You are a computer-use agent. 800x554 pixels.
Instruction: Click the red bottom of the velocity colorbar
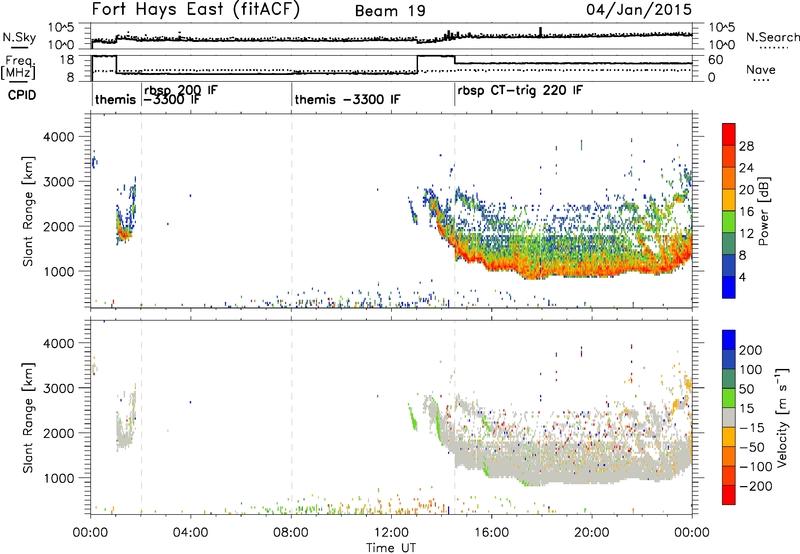click(x=729, y=495)
